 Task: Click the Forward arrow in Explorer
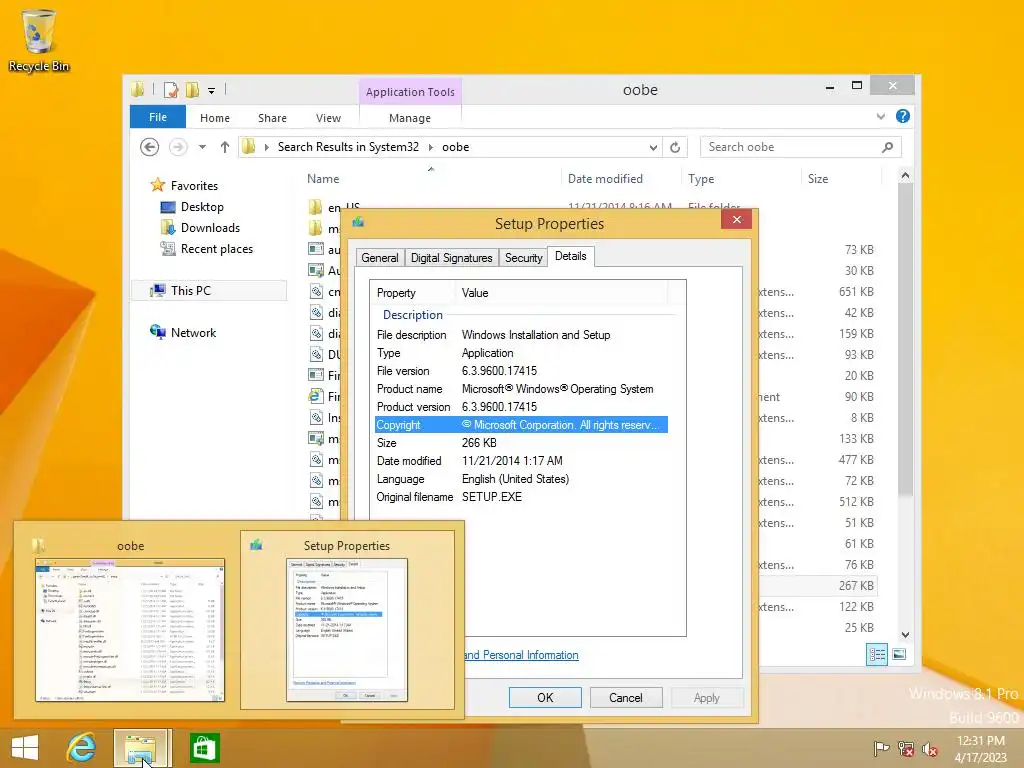(x=178, y=147)
